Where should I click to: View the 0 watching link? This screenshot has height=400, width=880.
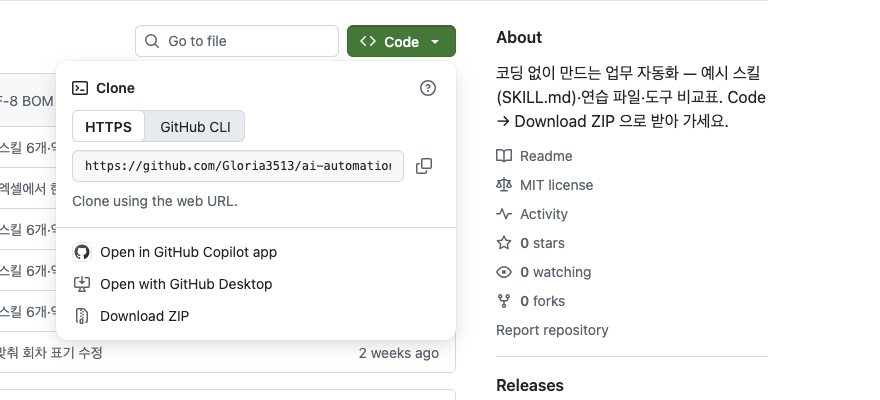click(x=556, y=272)
